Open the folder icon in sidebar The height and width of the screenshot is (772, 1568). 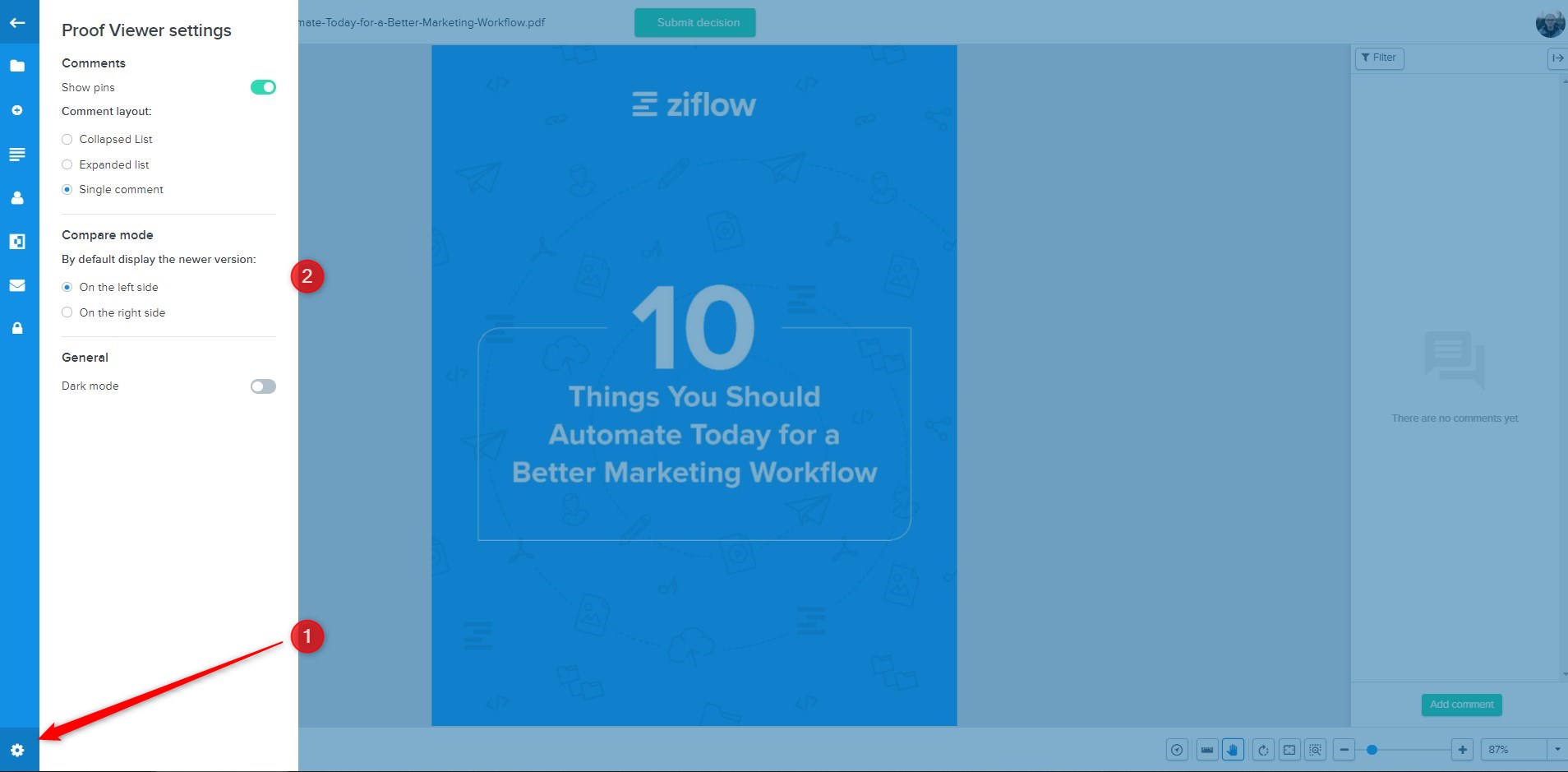[x=17, y=66]
